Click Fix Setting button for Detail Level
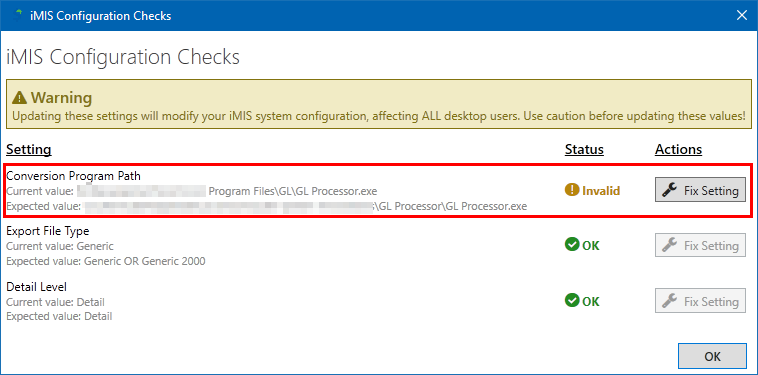 700,301
